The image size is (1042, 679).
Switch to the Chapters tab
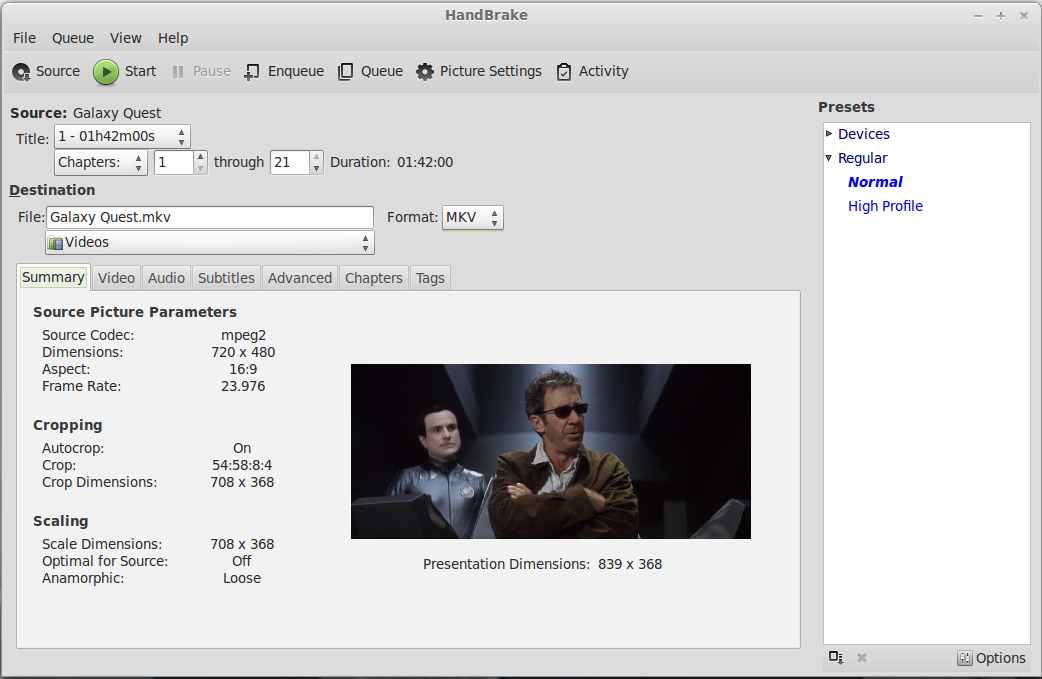[373, 278]
